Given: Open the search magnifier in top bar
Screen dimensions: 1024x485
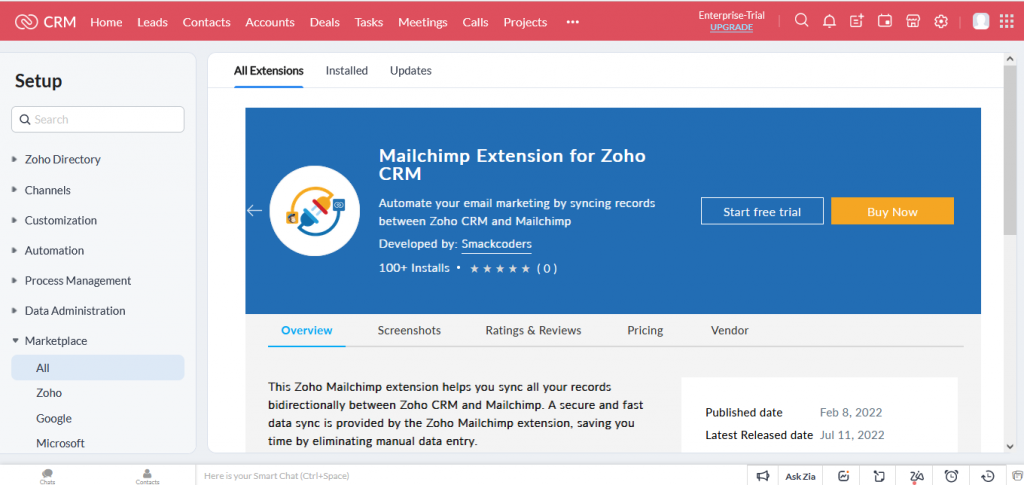Looking at the screenshot, I should coord(801,21).
